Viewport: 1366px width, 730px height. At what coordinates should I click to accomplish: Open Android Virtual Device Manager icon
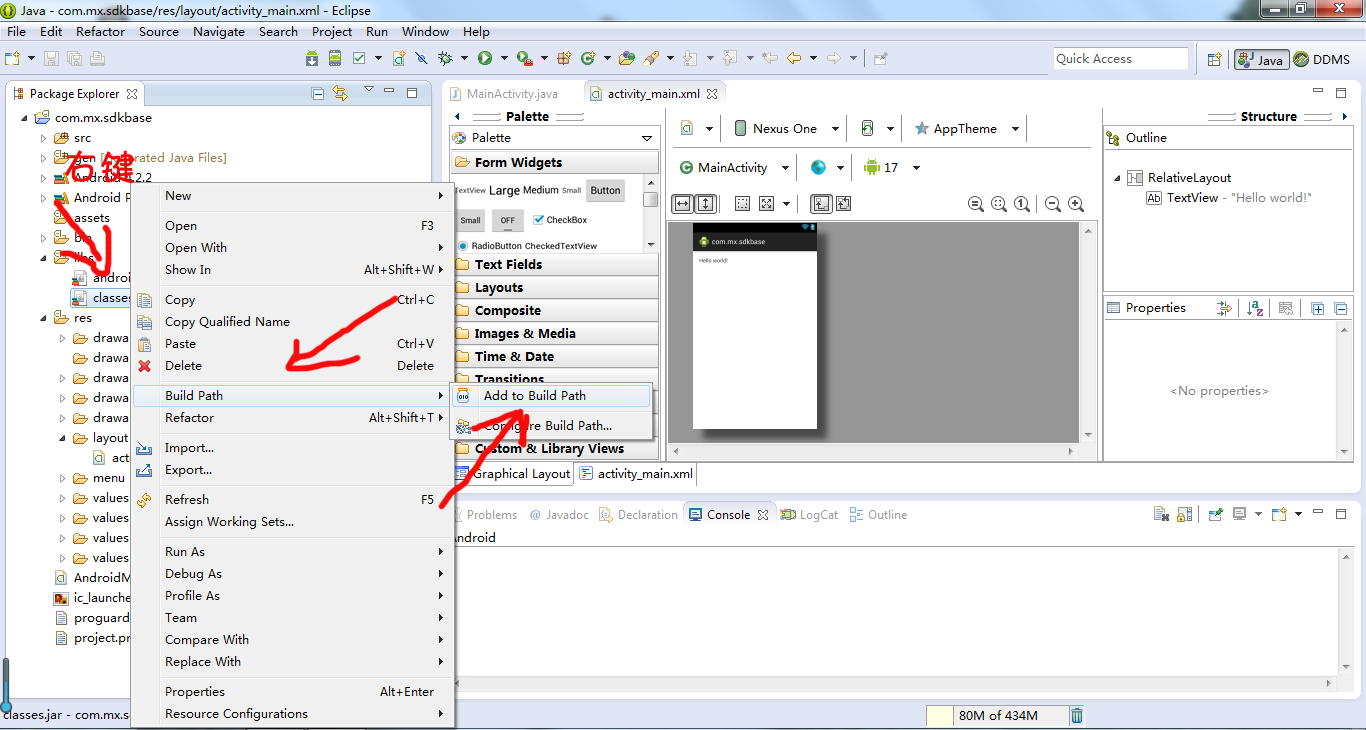[335, 58]
